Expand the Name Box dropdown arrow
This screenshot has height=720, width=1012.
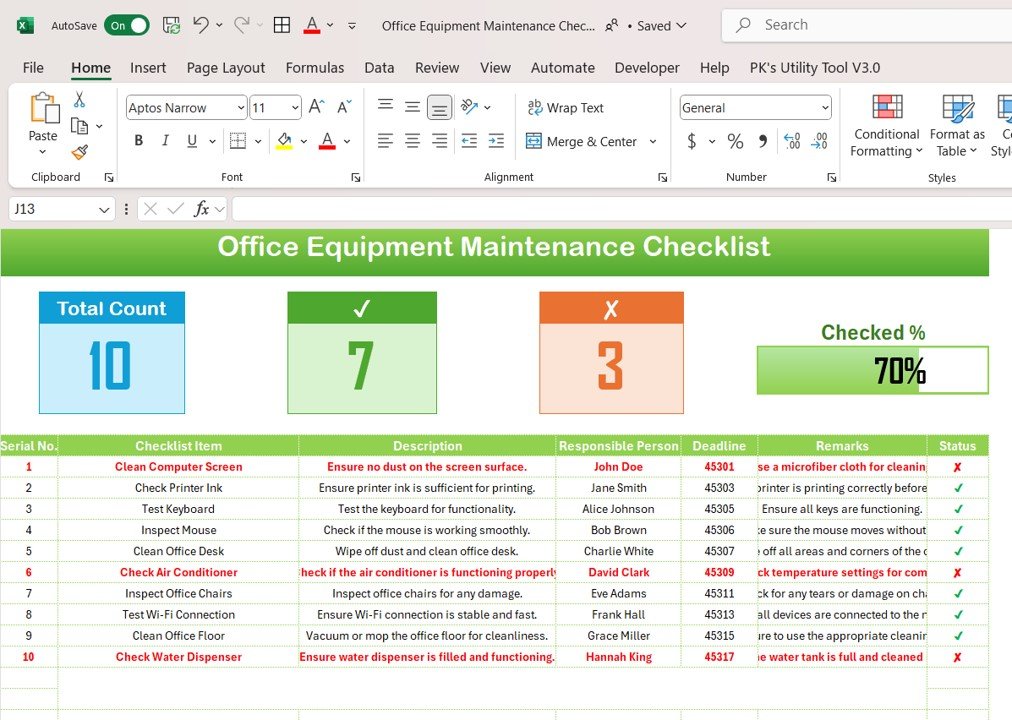point(104,210)
